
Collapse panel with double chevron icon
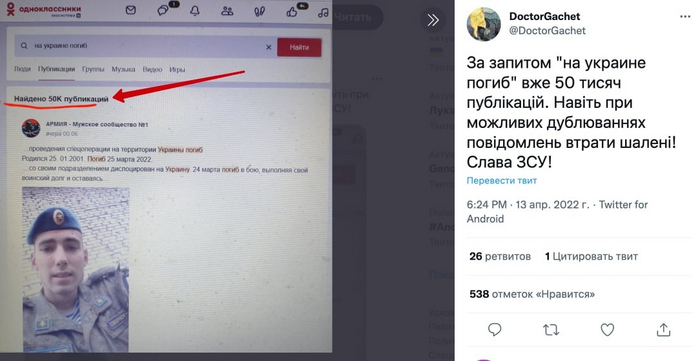433,20
